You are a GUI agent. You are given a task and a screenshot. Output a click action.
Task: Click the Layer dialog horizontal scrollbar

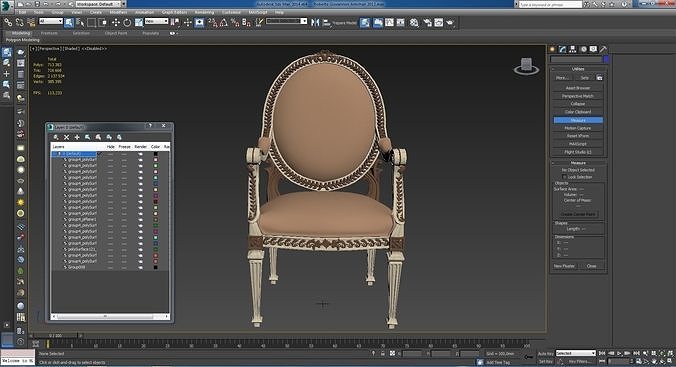[110, 317]
